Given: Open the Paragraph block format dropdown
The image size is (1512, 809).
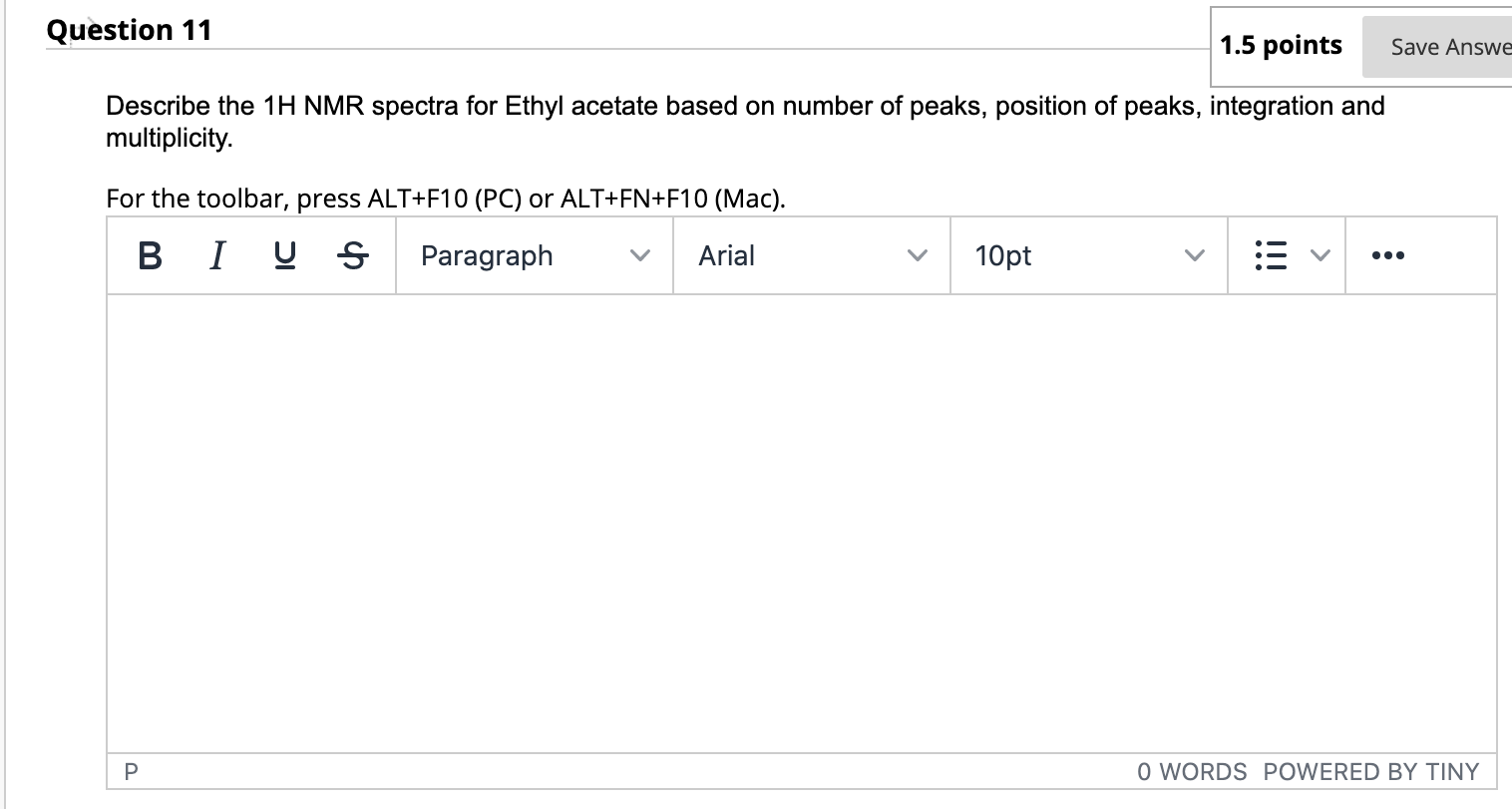Looking at the screenshot, I should tap(534, 256).
